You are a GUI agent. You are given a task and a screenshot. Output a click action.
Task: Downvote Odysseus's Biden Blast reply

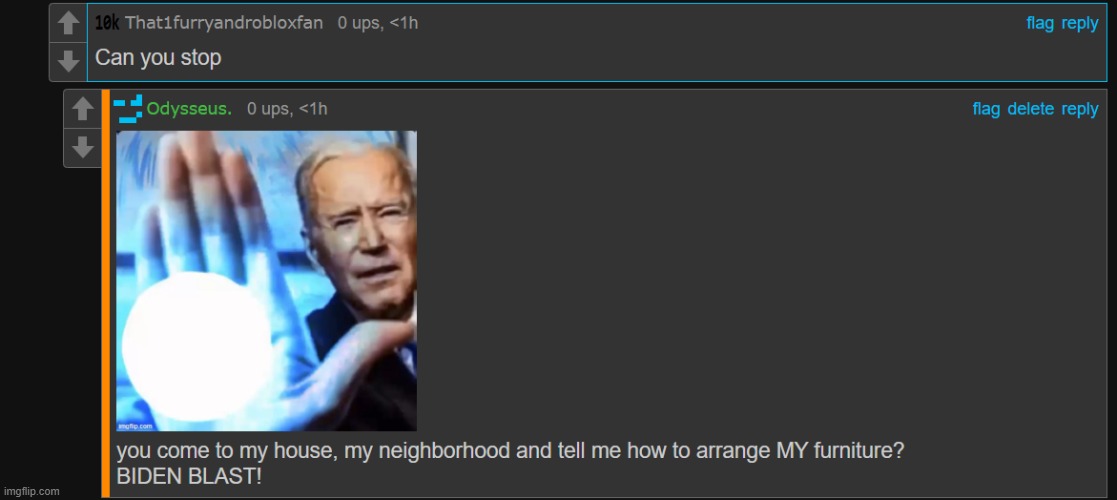83,147
